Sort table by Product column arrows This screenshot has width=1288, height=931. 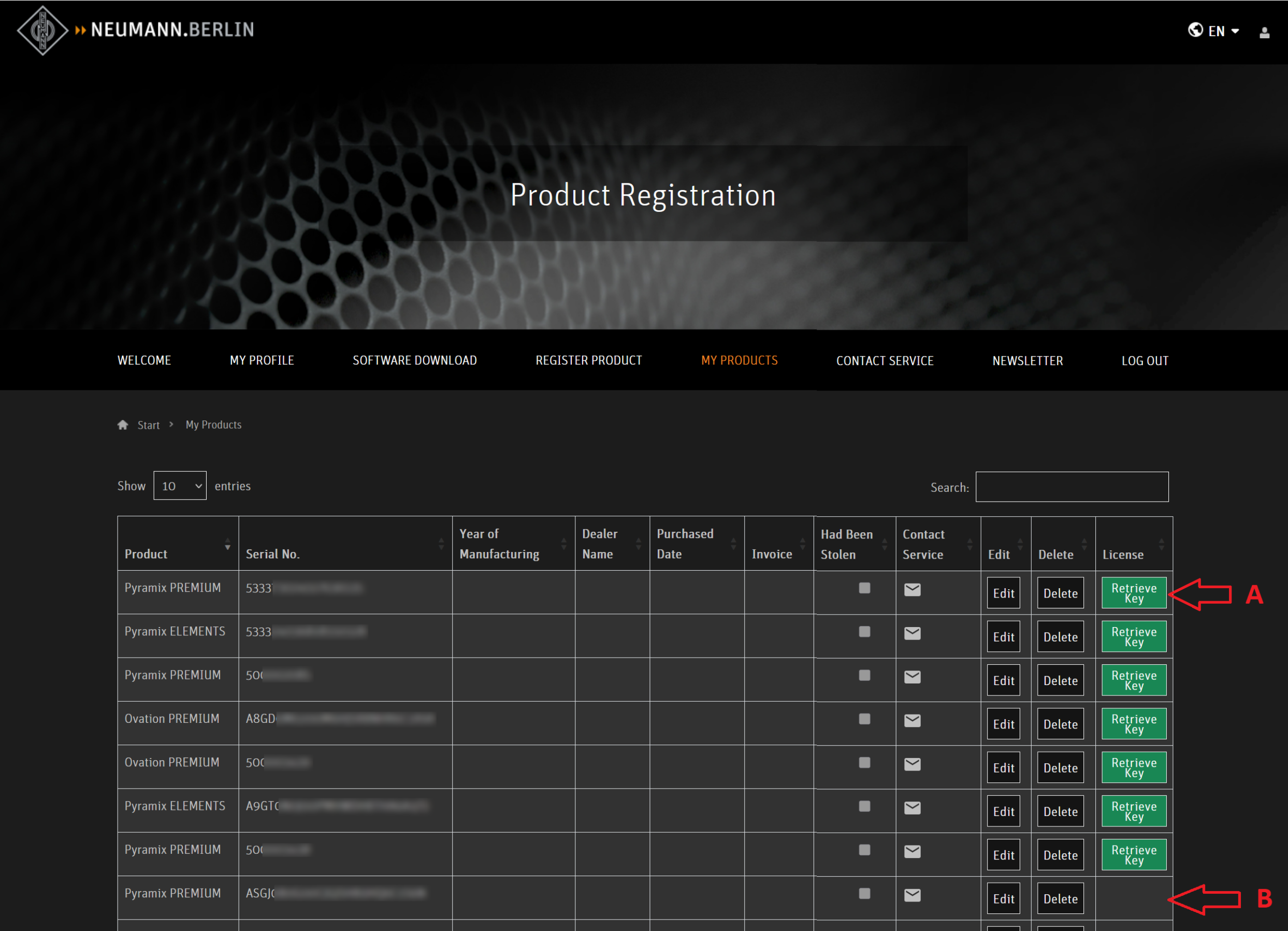point(227,544)
